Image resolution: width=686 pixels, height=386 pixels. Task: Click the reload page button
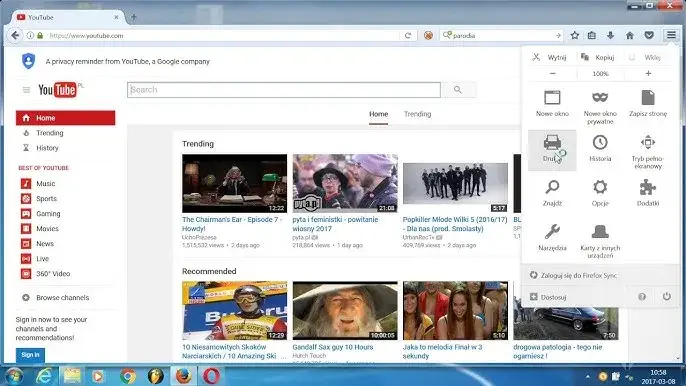407,35
